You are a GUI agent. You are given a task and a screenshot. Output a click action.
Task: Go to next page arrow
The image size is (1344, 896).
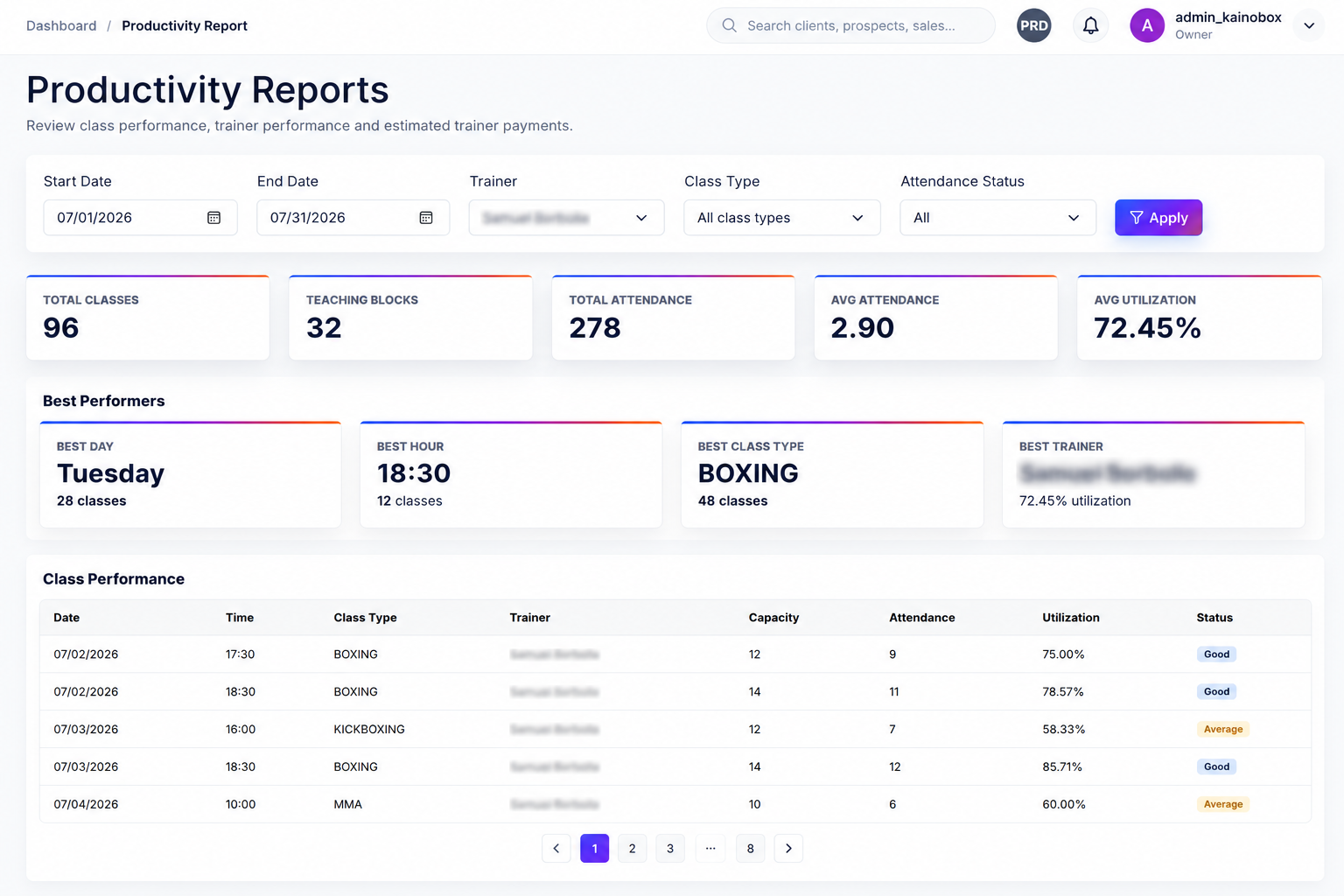point(788,848)
